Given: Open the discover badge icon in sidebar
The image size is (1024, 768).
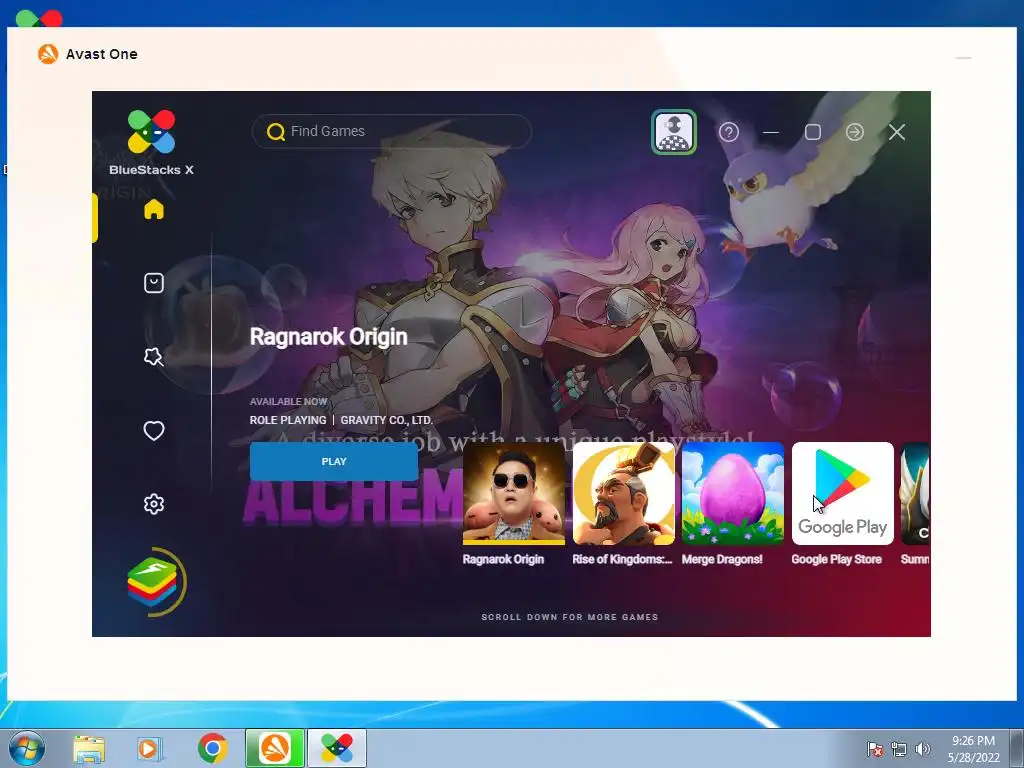Looking at the screenshot, I should pyautogui.click(x=154, y=357).
